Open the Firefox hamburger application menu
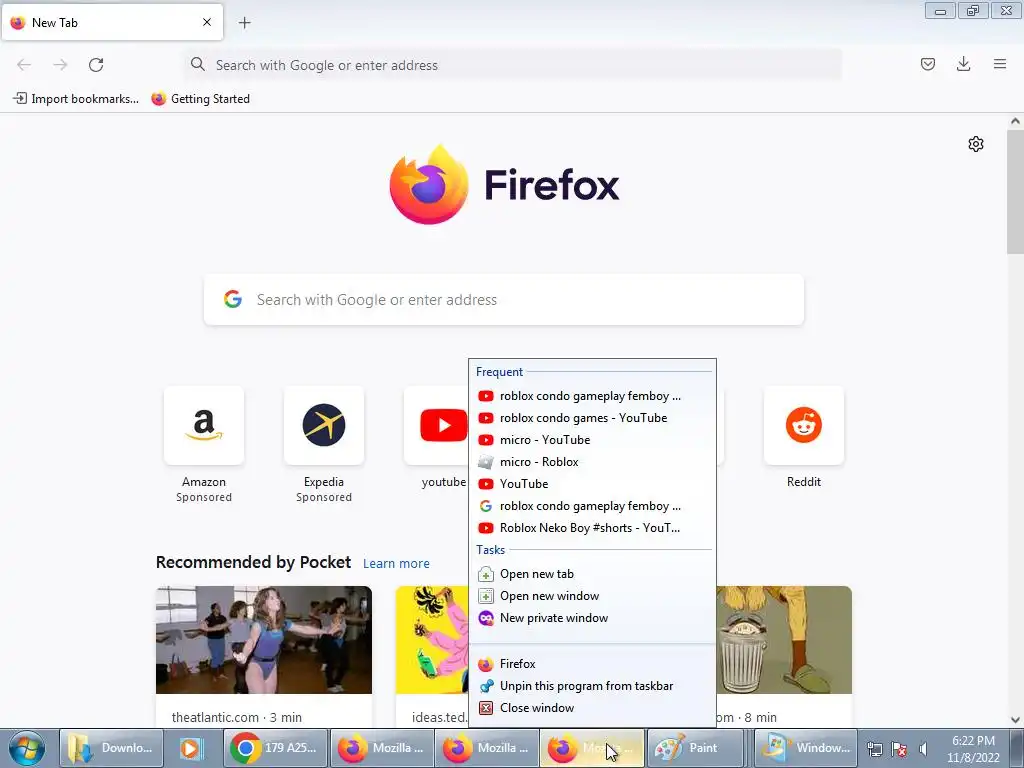This screenshot has width=1024, height=768. (1000, 64)
